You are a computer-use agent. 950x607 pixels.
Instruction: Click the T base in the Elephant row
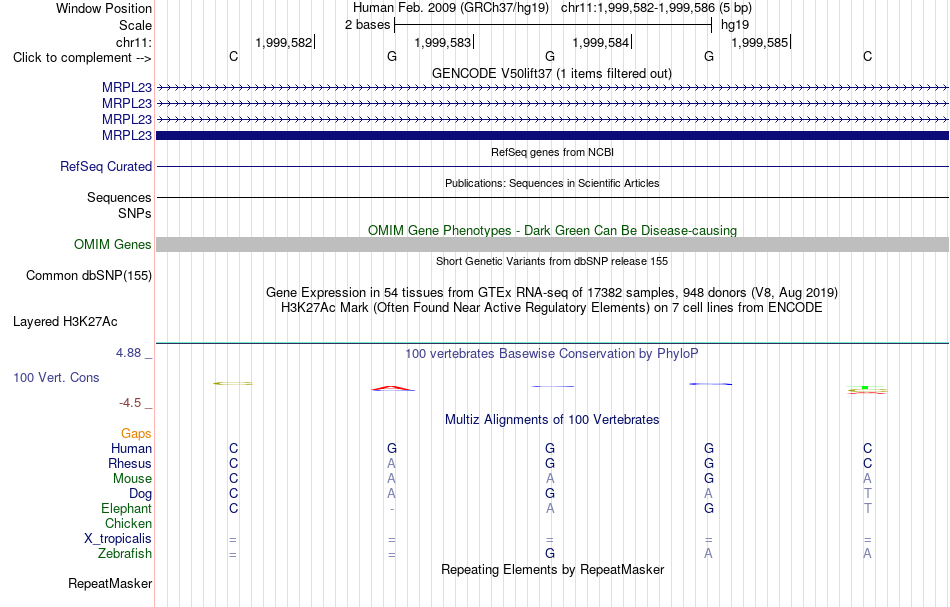click(868, 508)
